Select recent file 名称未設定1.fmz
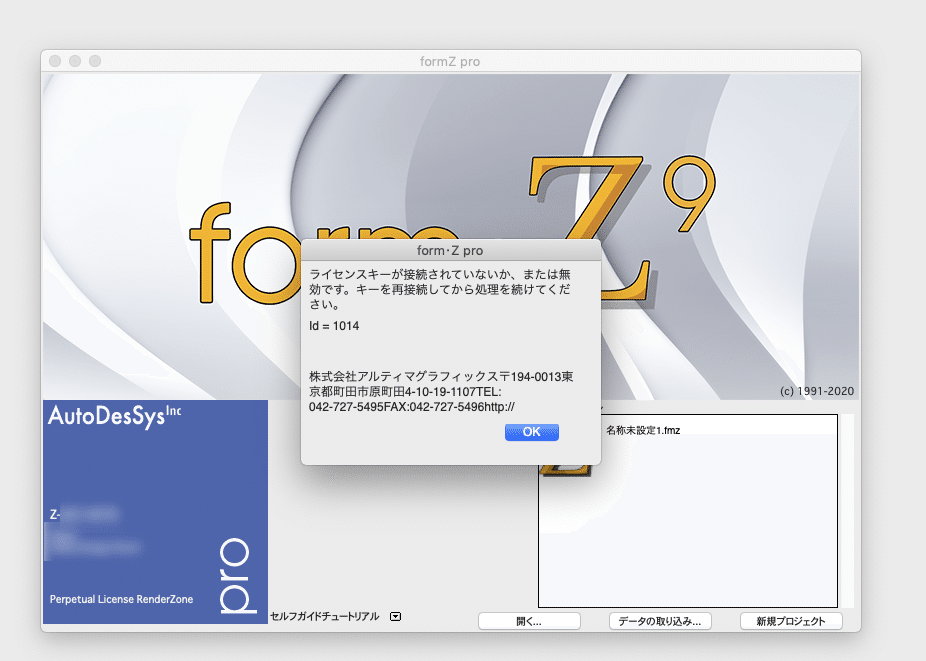The image size is (926, 661). 643,430
